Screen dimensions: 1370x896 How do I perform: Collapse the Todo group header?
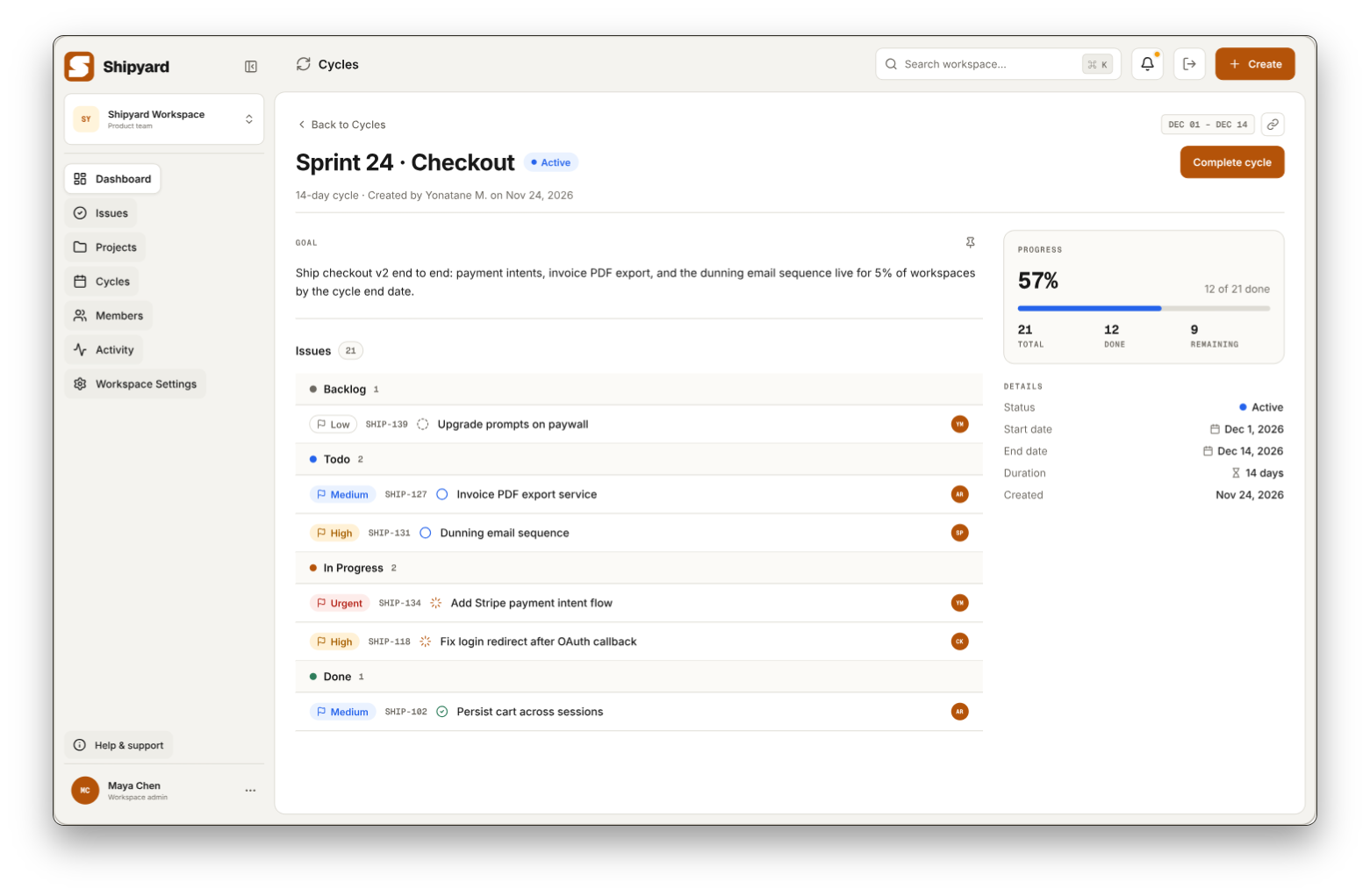(x=639, y=460)
